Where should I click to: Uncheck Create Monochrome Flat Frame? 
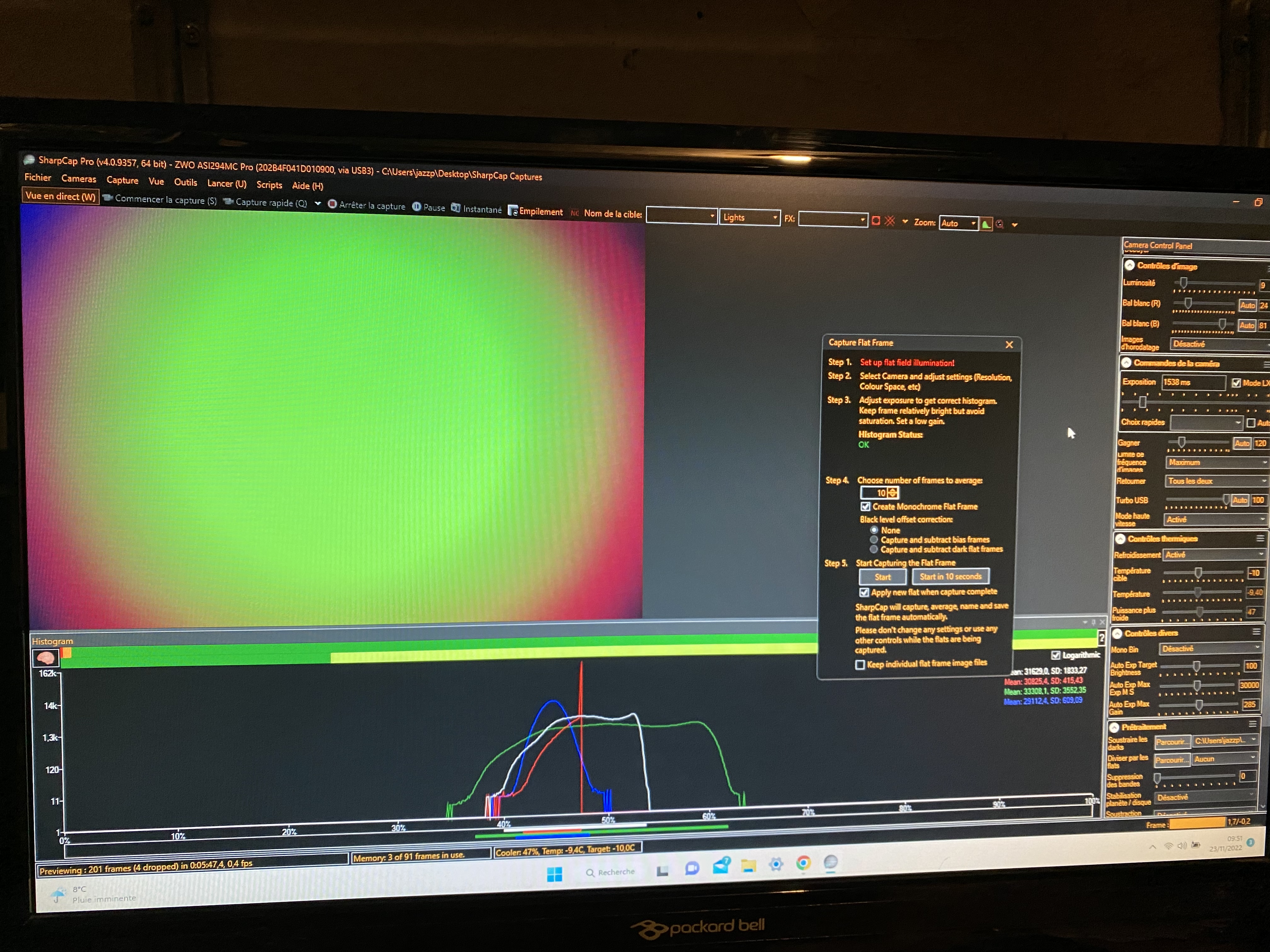[x=865, y=506]
